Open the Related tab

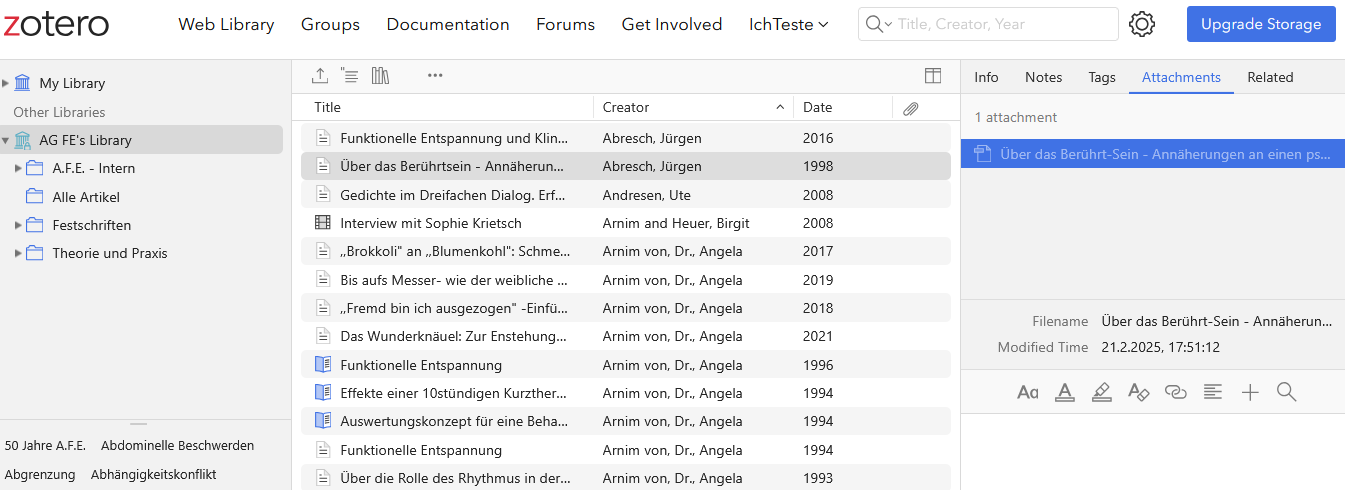click(x=1270, y=77)
